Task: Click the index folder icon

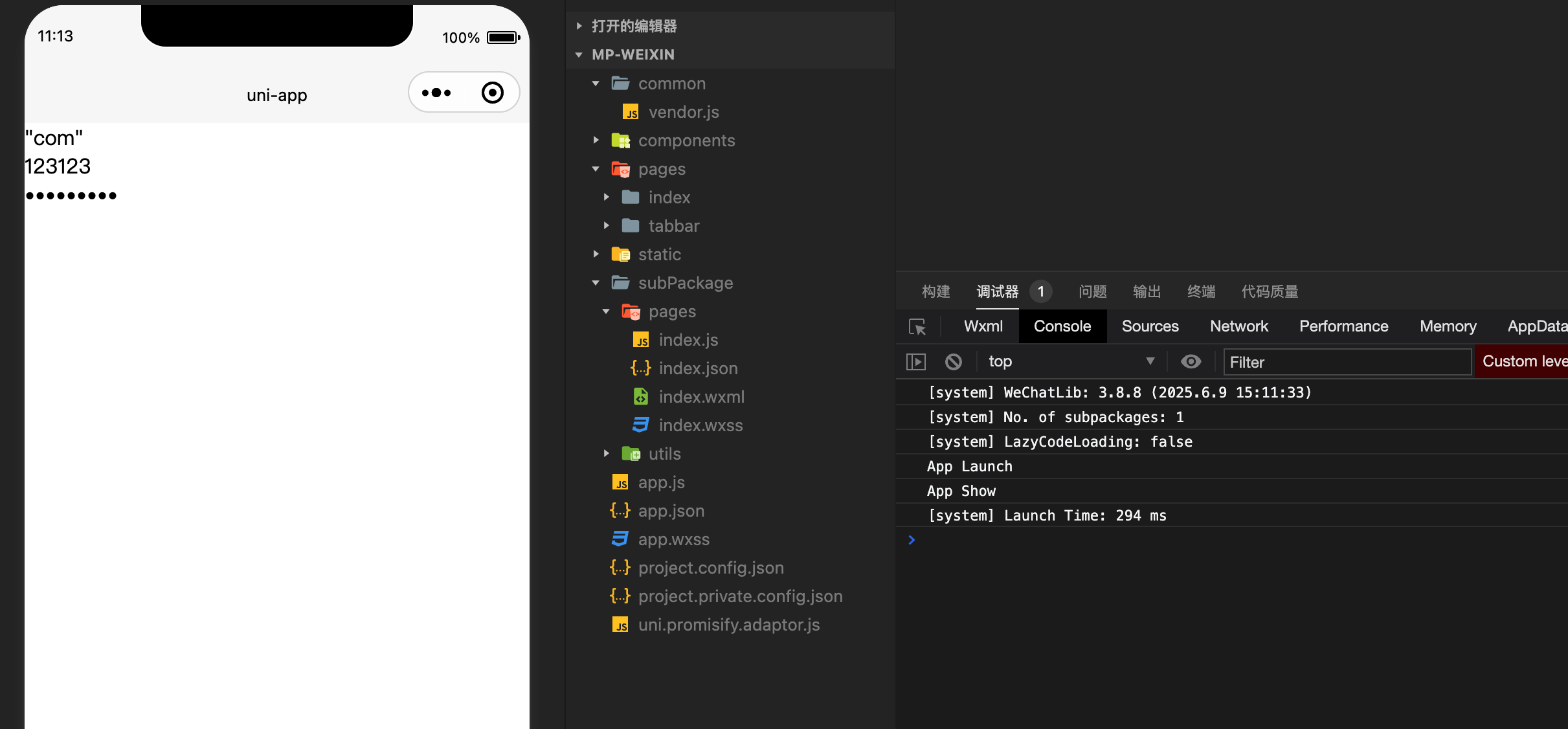Action: (631, 197)
